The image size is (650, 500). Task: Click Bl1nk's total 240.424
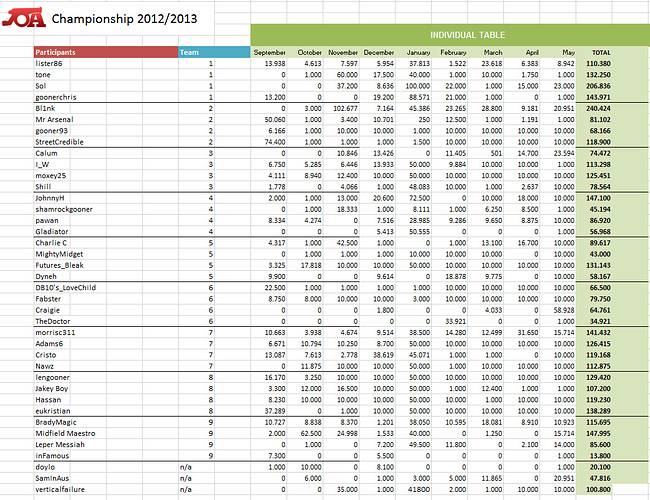click(x=598, y=108)
